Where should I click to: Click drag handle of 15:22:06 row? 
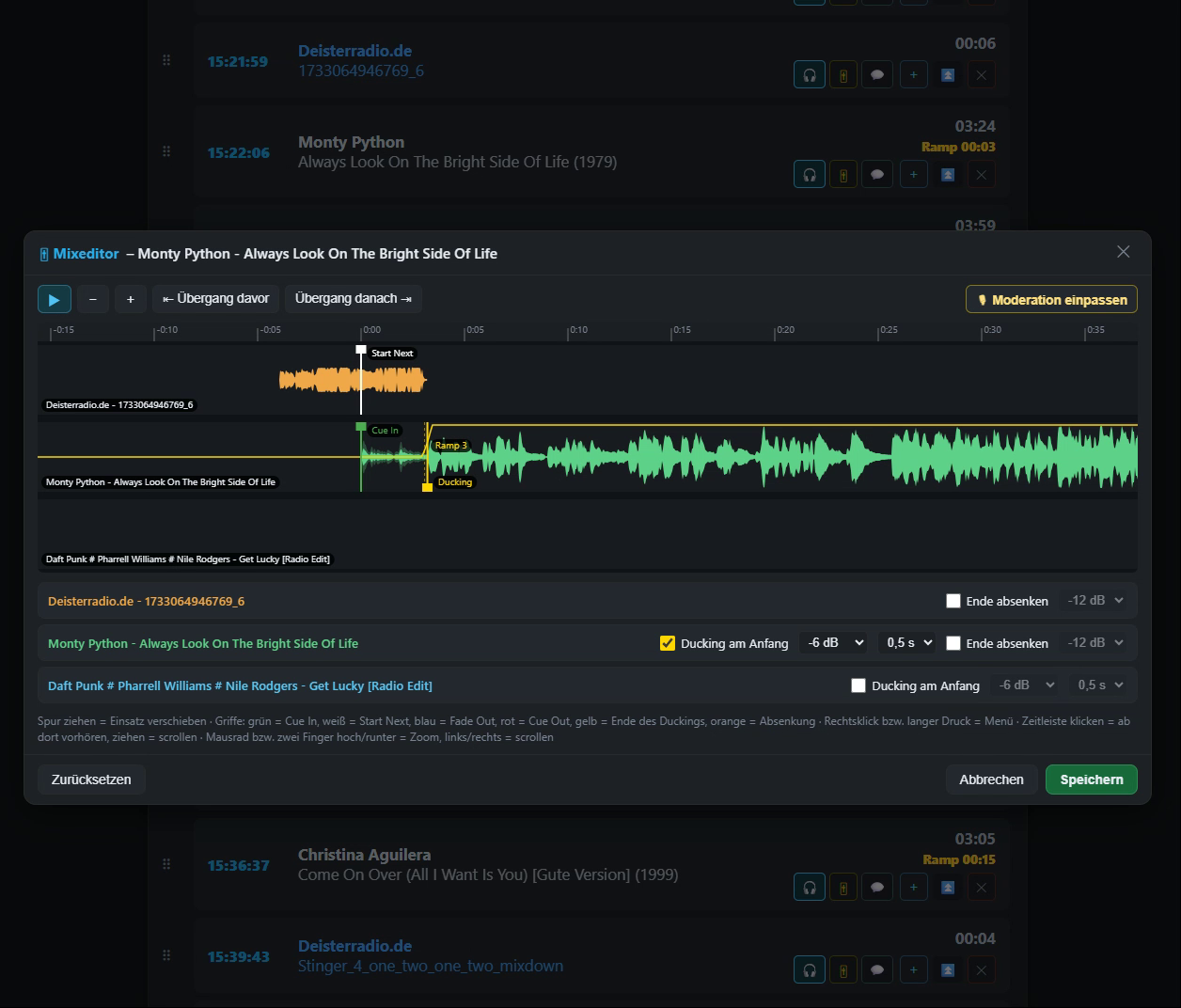pyautogui.click(x=166, y=151)
